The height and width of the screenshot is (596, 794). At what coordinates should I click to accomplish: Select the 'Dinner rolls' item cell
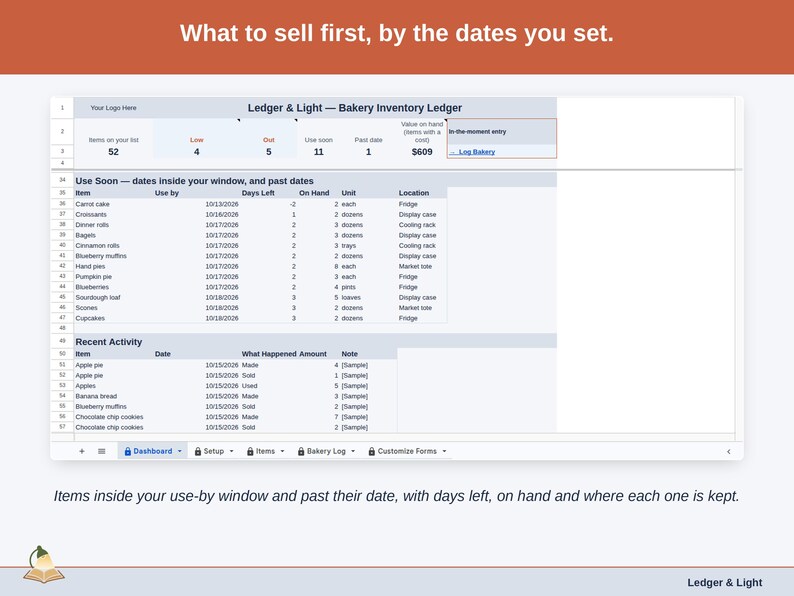click(113, 225)
